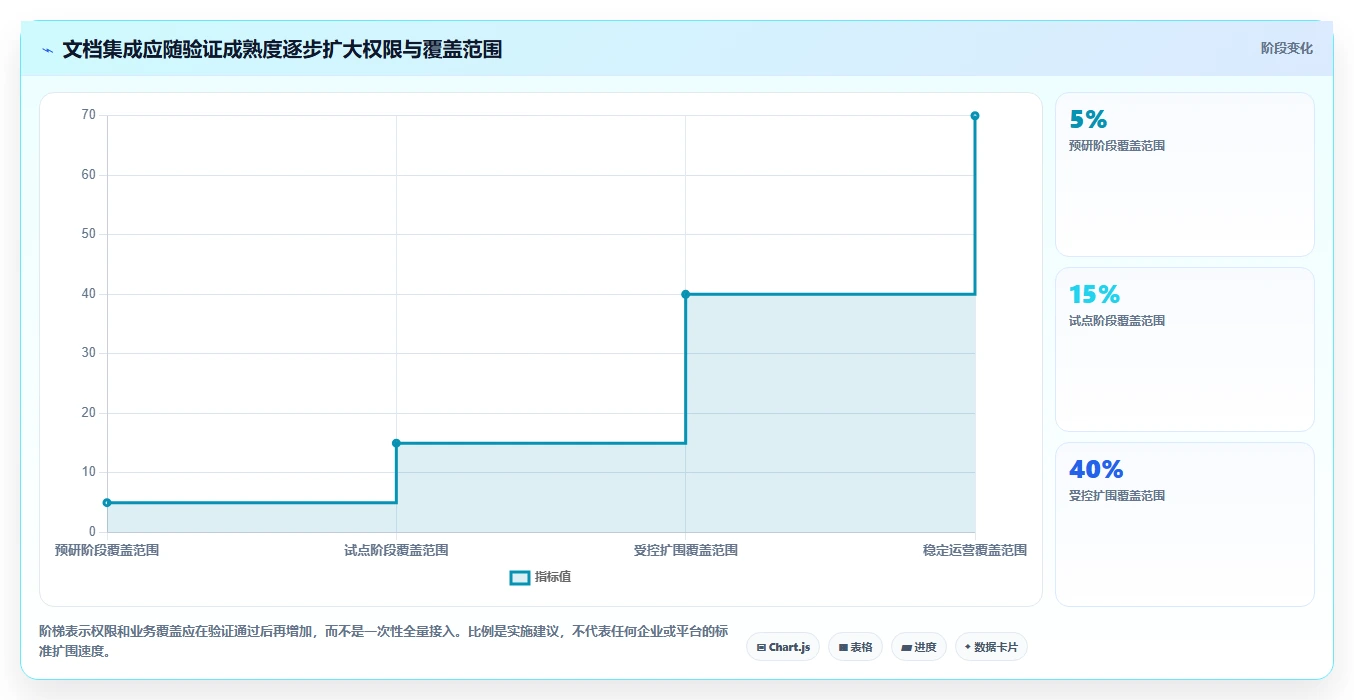Click x-axis label 受控扩围覆盖范围

(685, 550)
